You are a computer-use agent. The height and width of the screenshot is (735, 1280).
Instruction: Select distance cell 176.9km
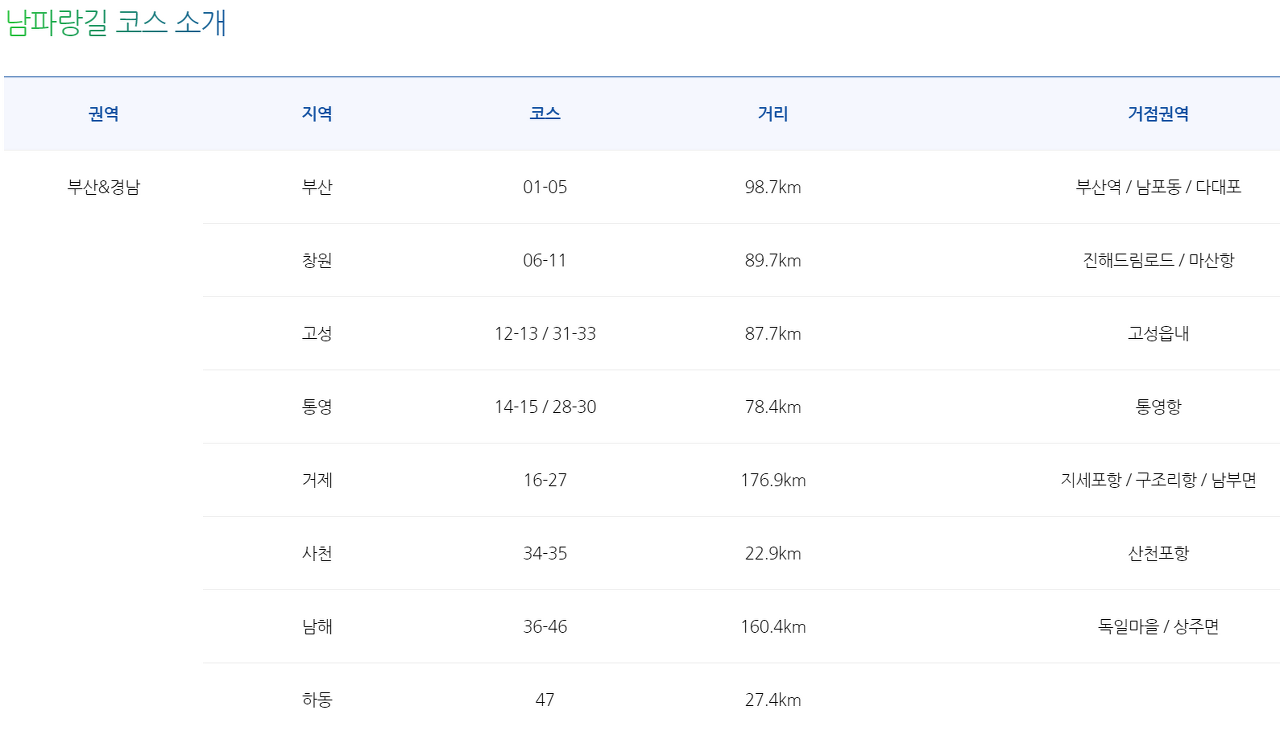click(773, 480)
